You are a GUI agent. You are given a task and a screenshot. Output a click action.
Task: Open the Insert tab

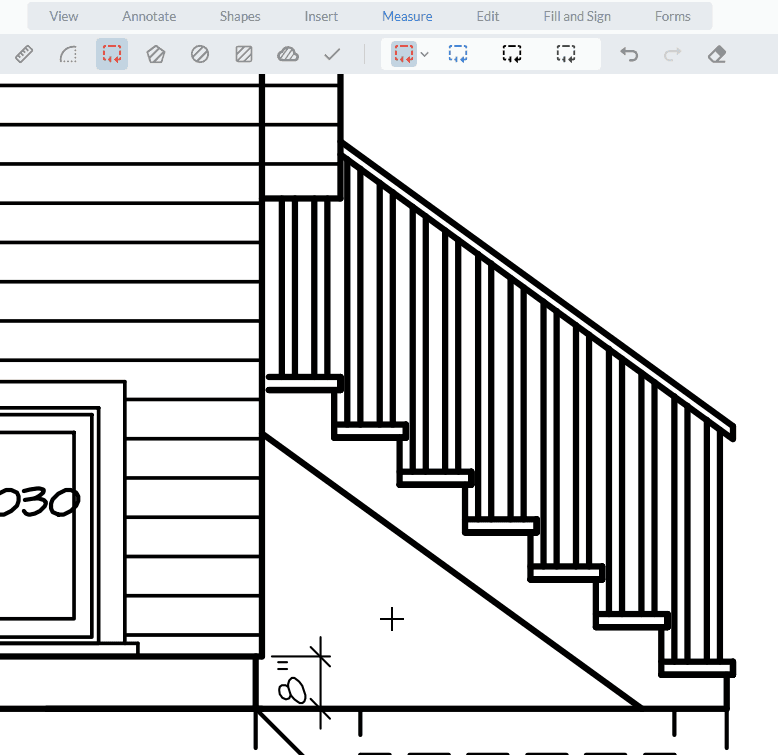click(x=321, y=16)
